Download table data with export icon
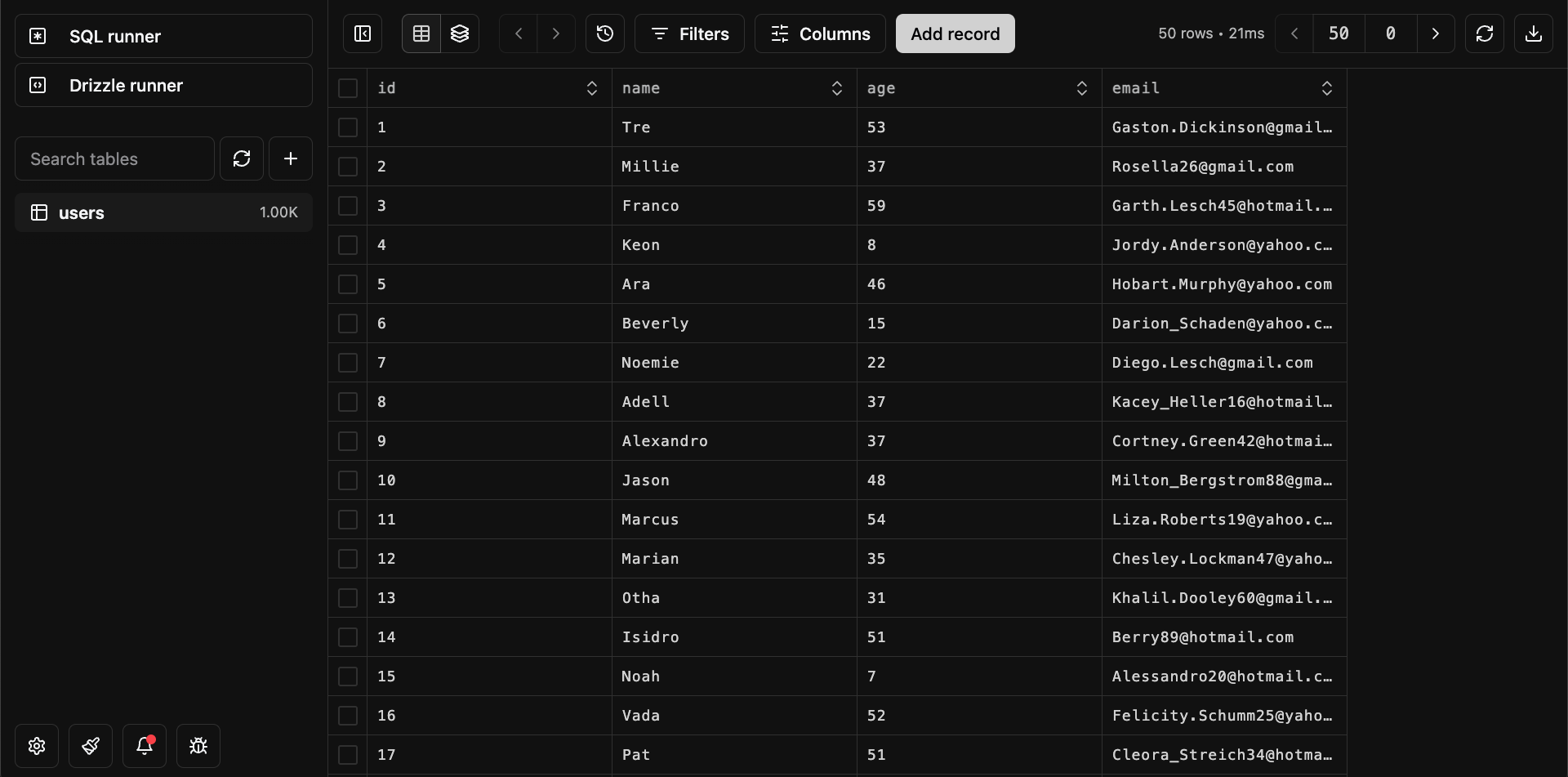Image resolution: width=1568 pixels, height=777 pixels. point(1534,33)
